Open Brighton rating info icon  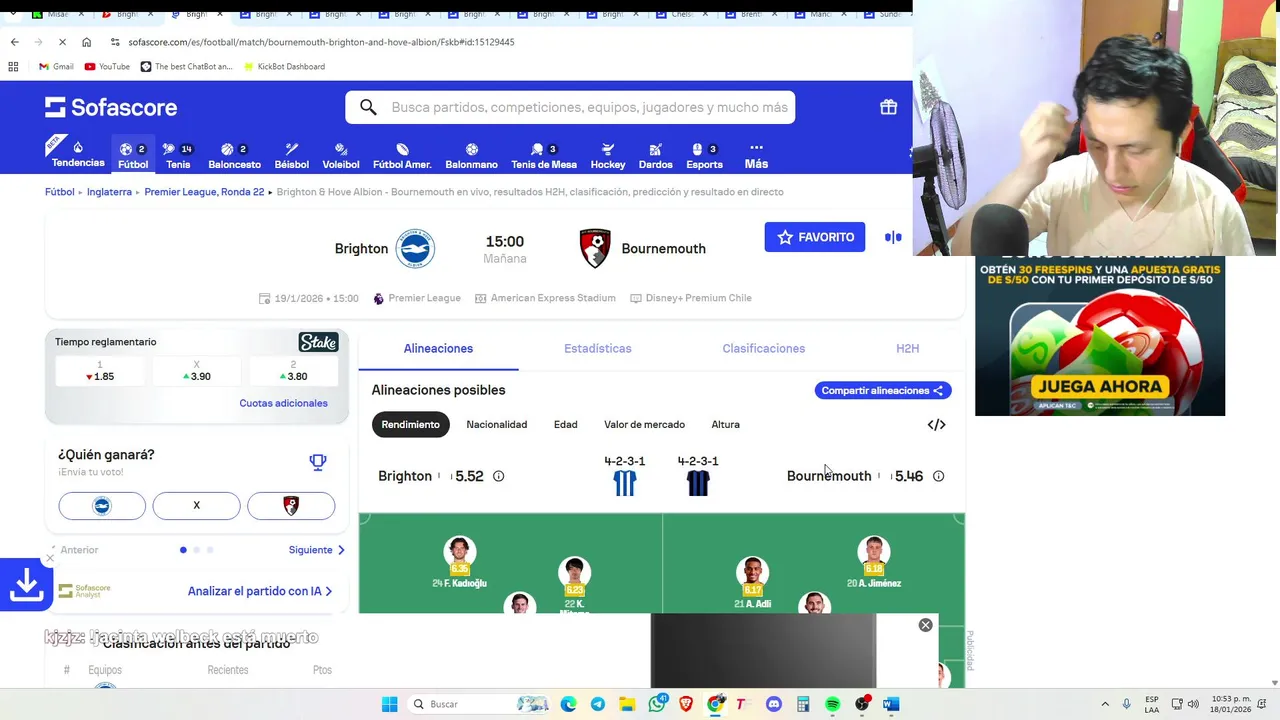498,476
